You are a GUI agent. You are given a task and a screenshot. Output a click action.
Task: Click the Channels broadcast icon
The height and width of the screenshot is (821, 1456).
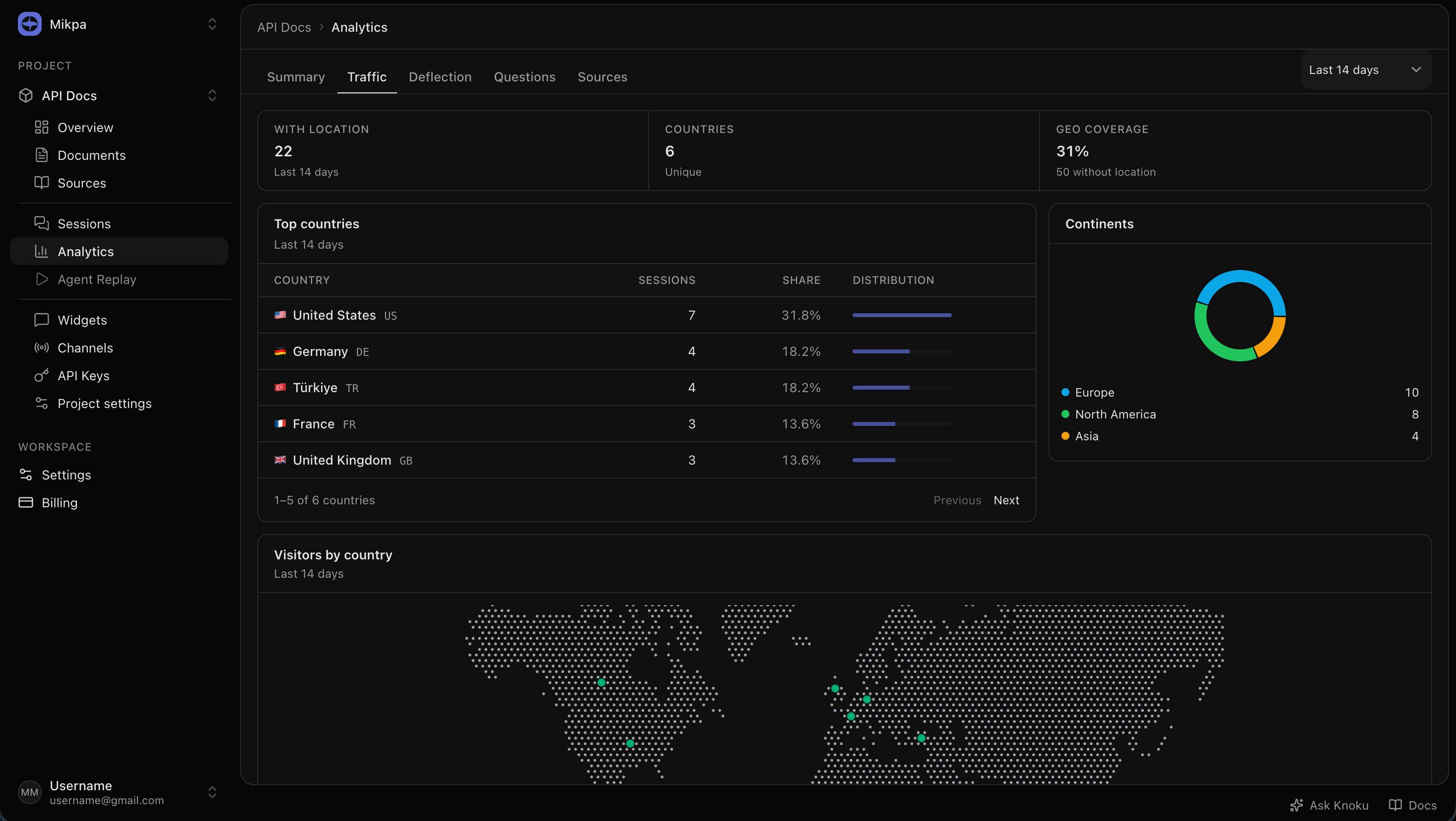tap(41, 347)
